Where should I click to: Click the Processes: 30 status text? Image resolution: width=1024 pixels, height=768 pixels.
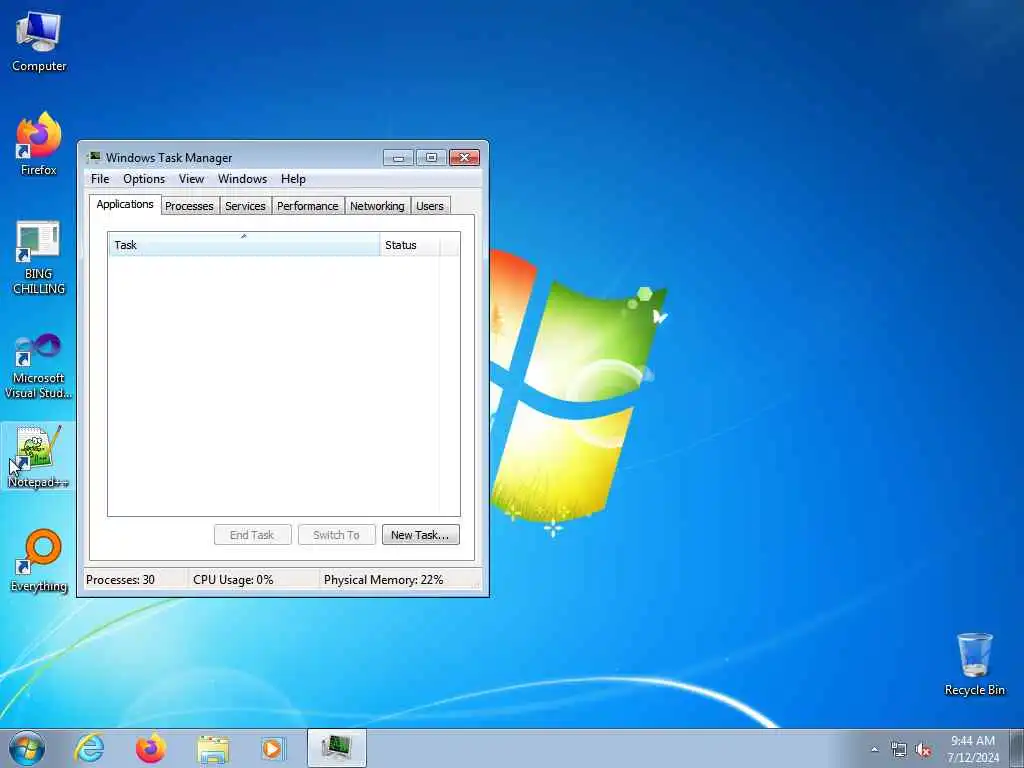[120, 580]
